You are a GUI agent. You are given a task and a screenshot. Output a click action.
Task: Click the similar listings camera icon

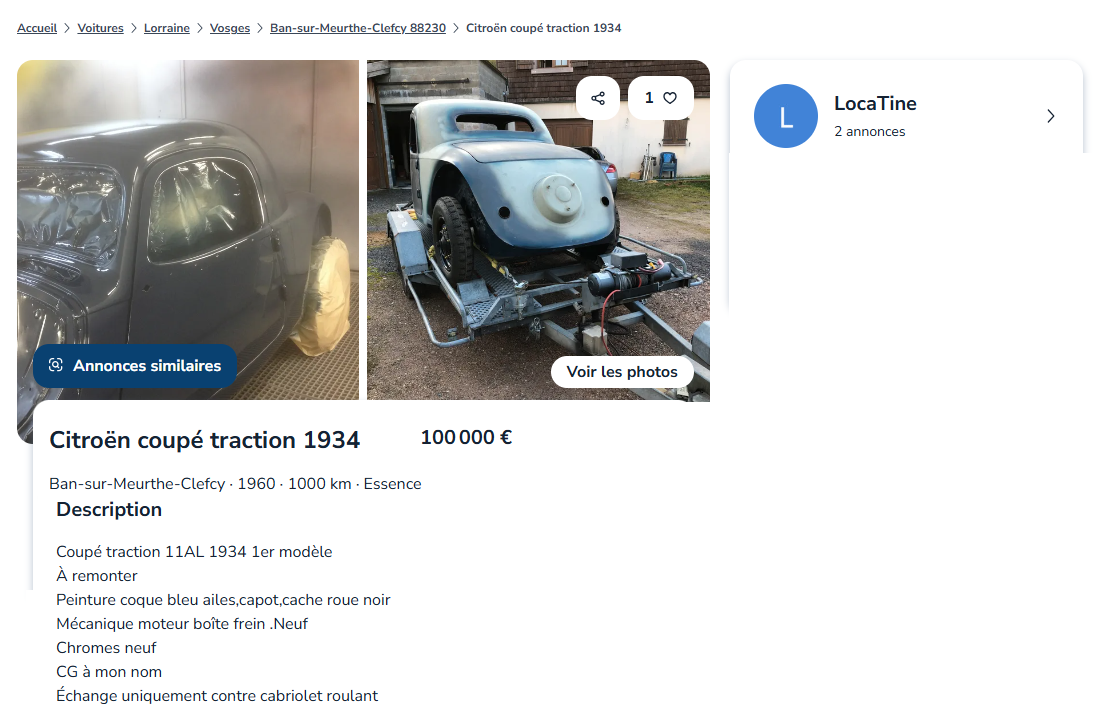[55, 365]
